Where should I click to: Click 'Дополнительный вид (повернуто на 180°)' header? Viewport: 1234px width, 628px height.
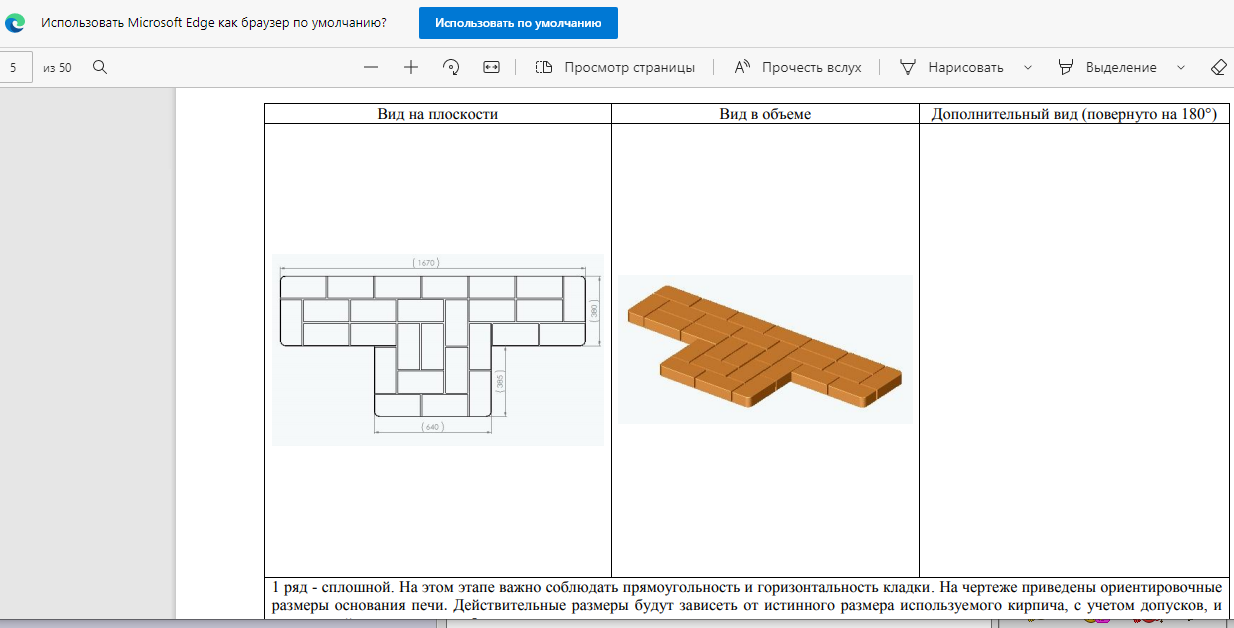pyautogui.click(x=1074, y=114)
